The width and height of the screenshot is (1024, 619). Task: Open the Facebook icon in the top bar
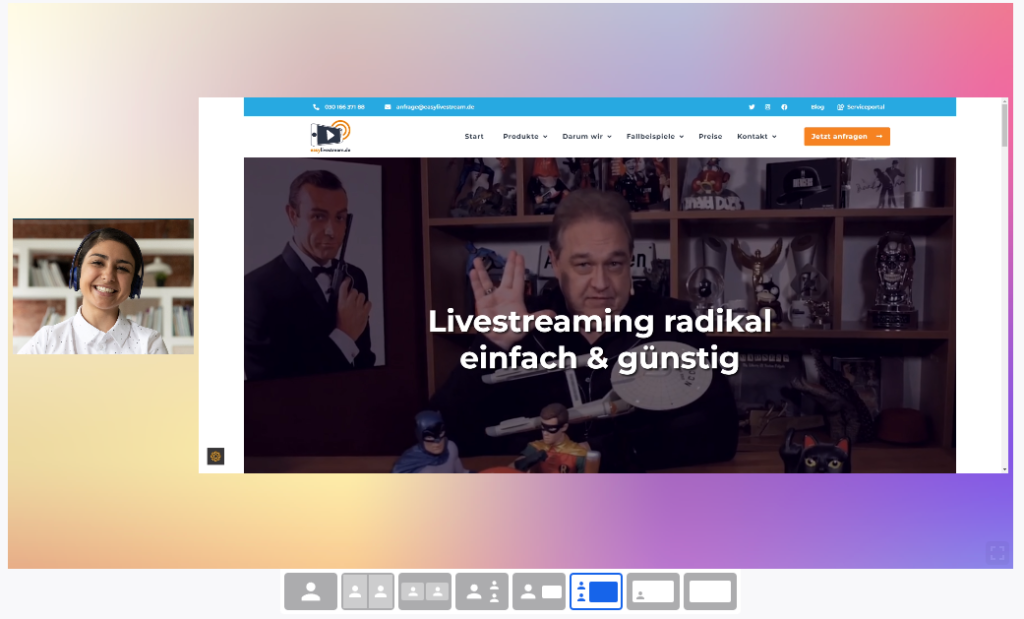coord(784,107)
